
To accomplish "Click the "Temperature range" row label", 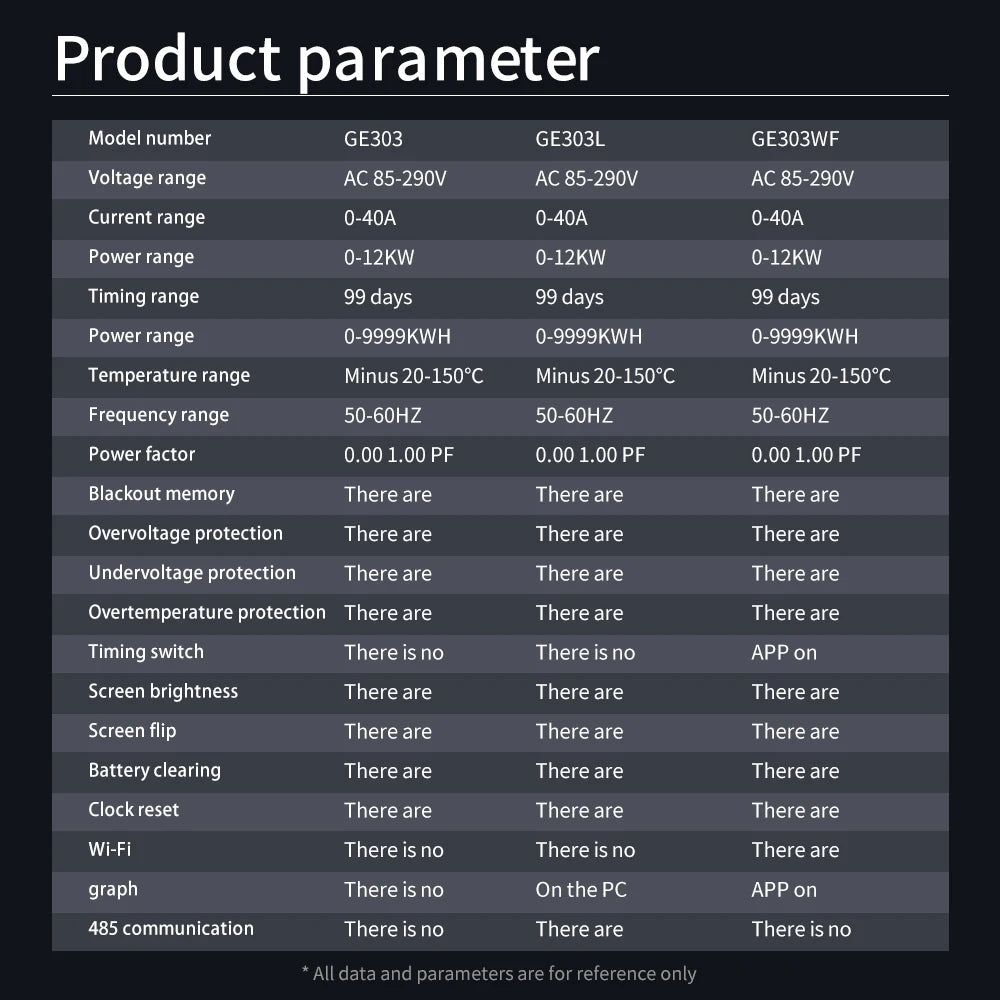I will coord(169,375).
